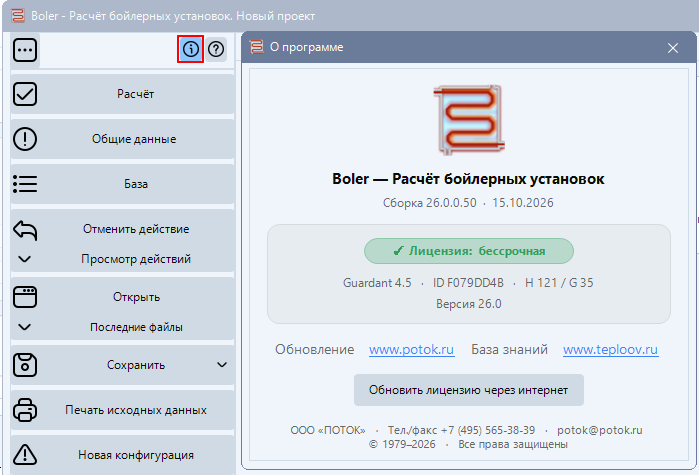Click Boler — Расчёт бойлерных установок heading
This screenshot has height=475, width=699.
tap(468, 179)
